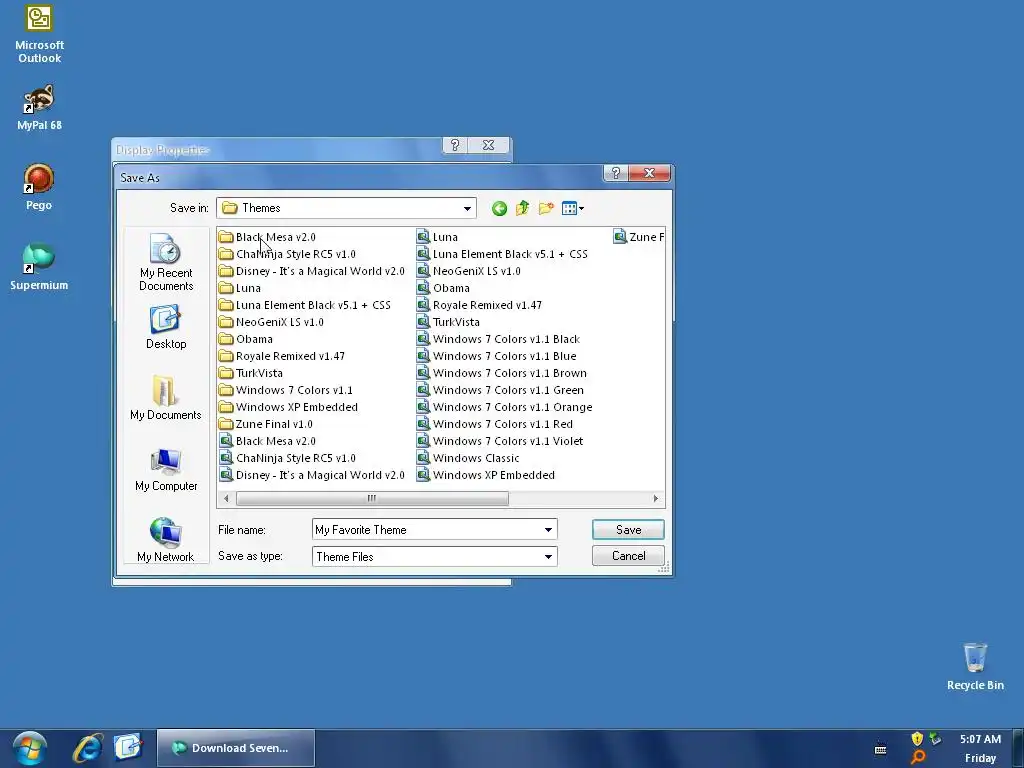Click the right arrow of the horizontal scrollbar
Image resolution: width=1024 pixels, height=768 pixels.
656,498
